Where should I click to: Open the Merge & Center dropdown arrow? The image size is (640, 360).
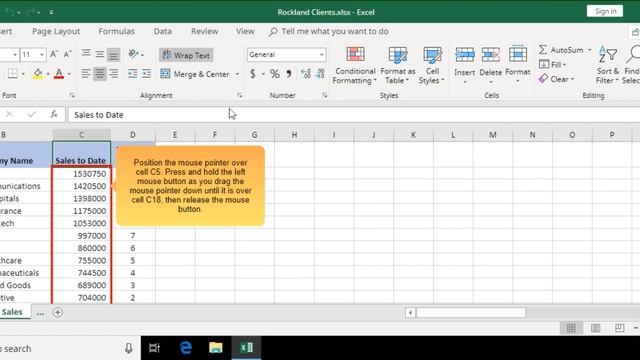(x=237, y=74)
